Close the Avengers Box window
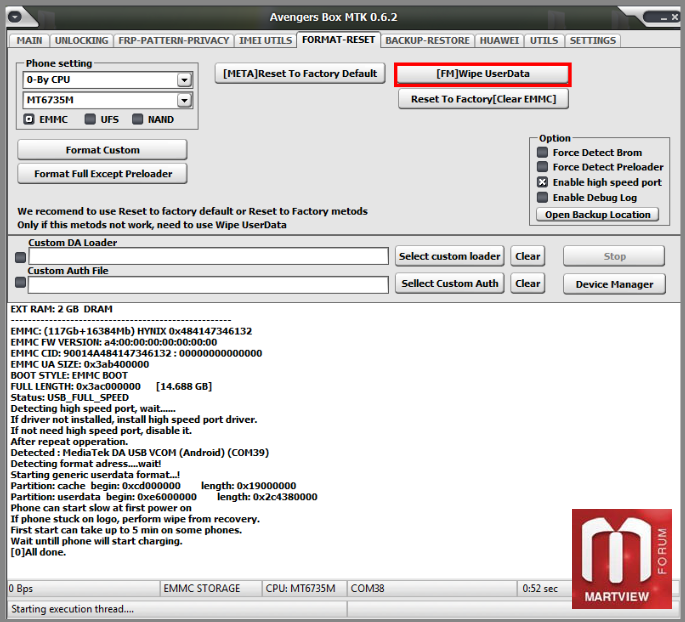The image size is (685, 622). click(675, 17)
